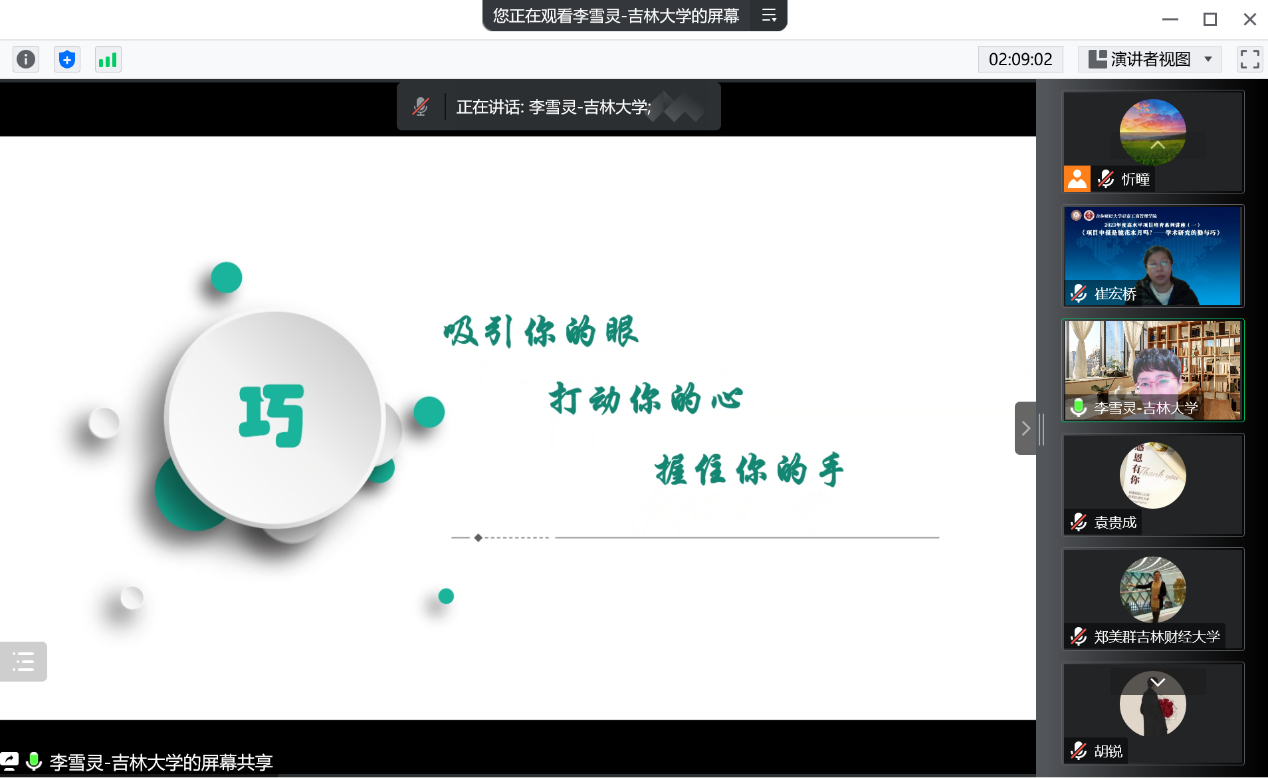Click the slide list icon at bottom left
This screenshot has width=1268, height=778.
(23, 661)
